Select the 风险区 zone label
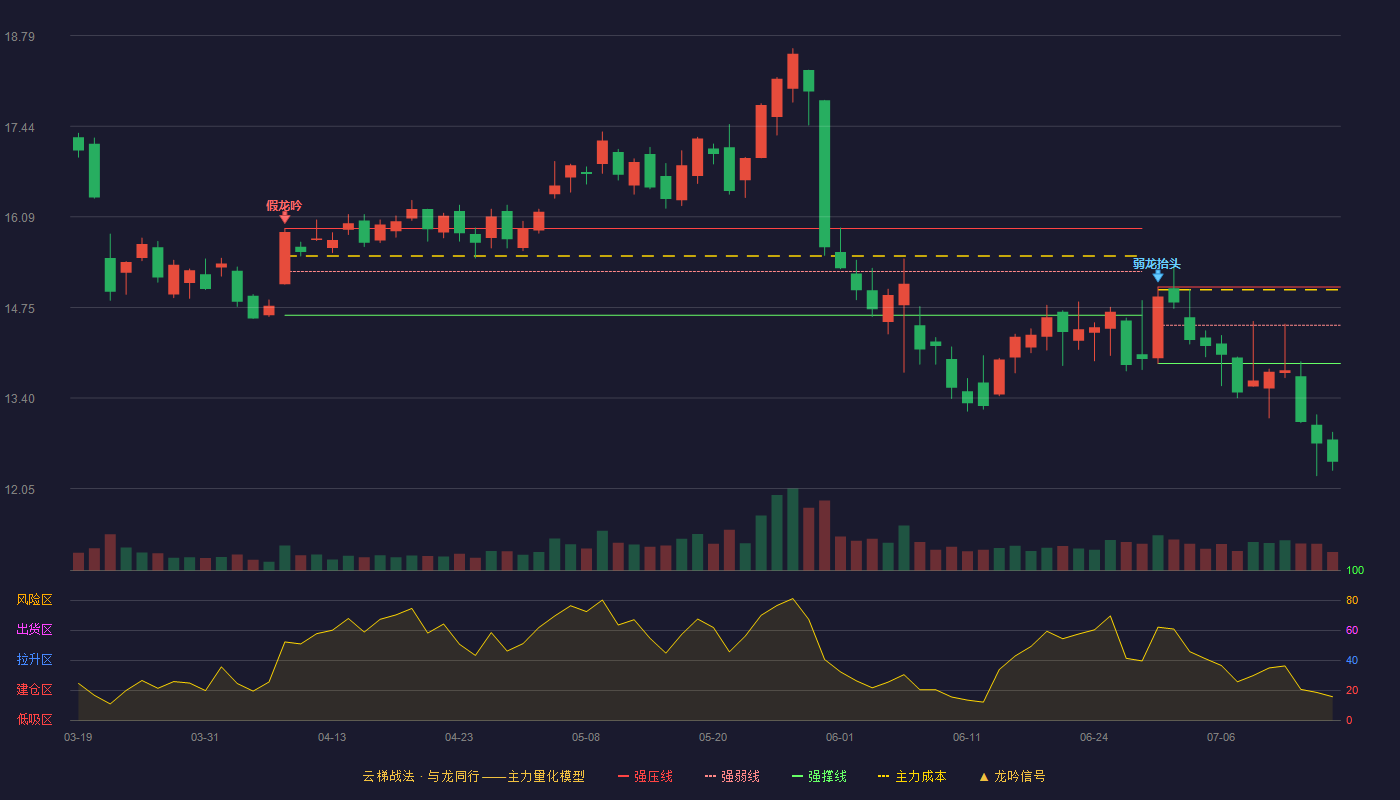 click(x=34, y=600)
